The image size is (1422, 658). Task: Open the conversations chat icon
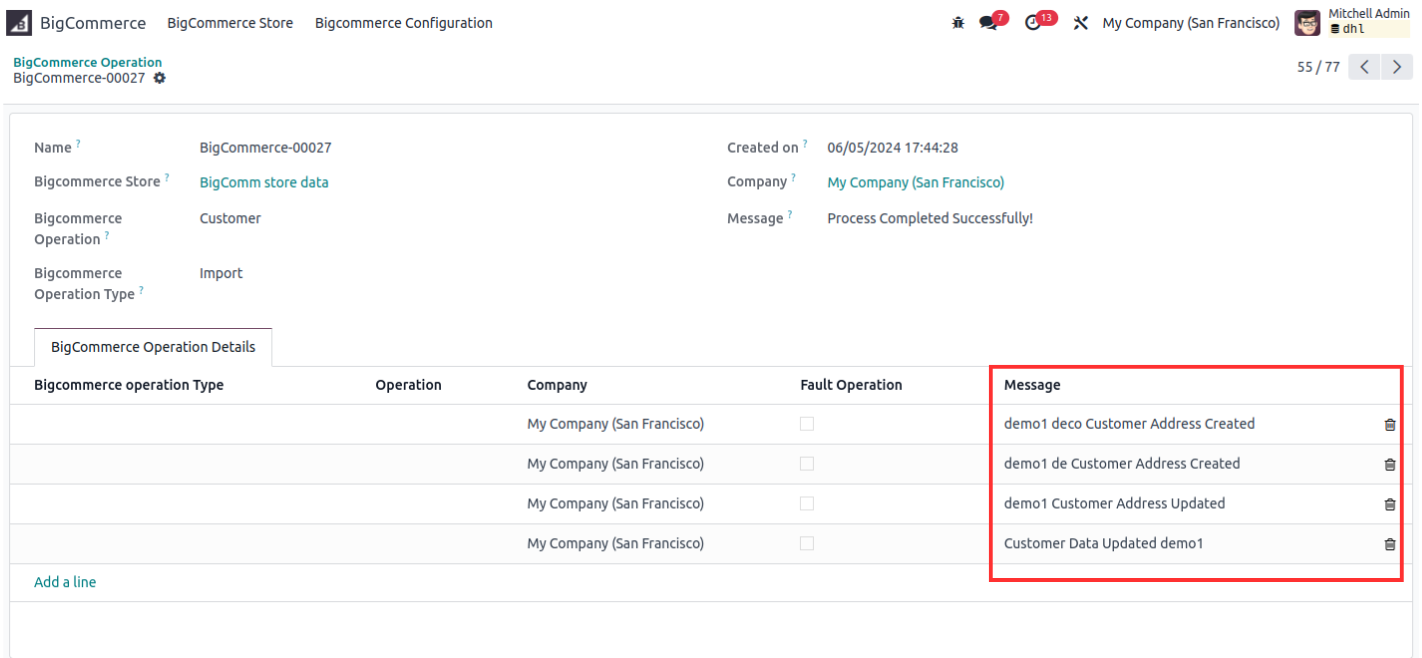click(x=988, y=23)
